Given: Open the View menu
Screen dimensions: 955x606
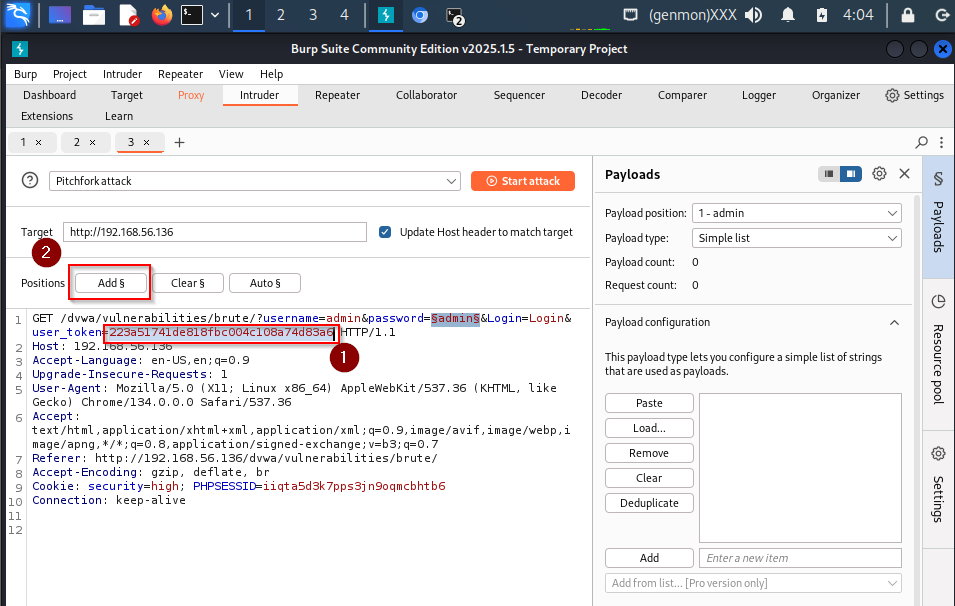Looking at the screenshot, I should point(231,74).
